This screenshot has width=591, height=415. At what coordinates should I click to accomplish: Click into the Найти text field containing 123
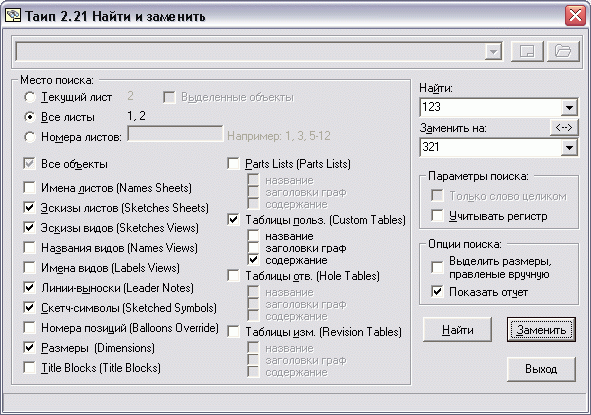tap(490, 107)
